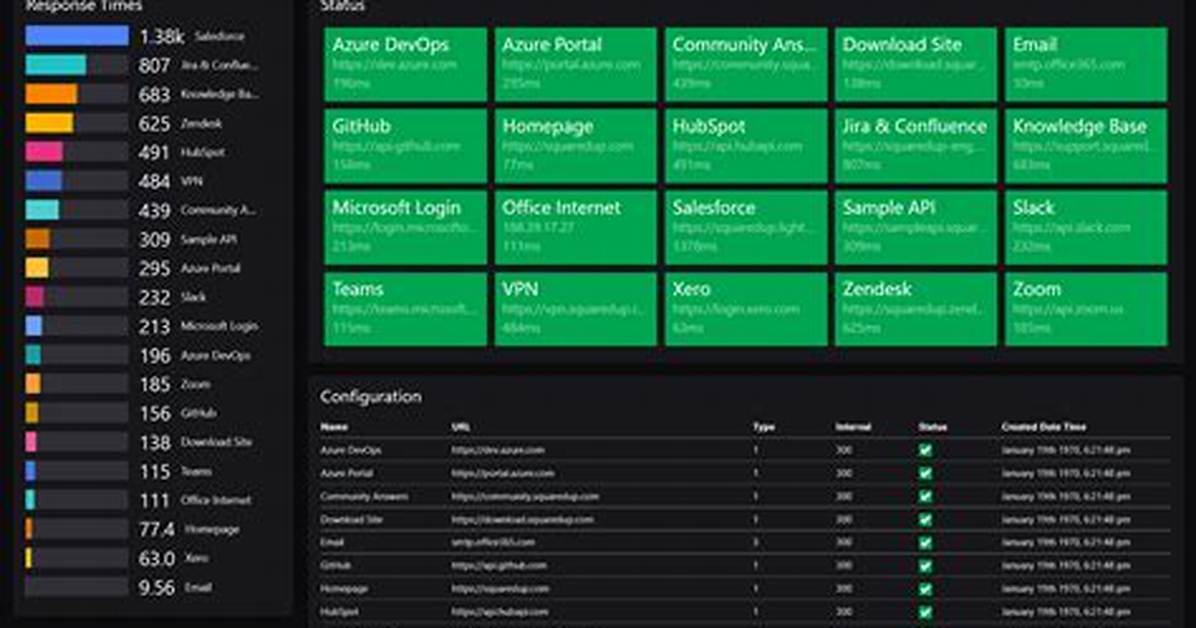Image resolution: width=1196 pixels, height=628 pixels.
Task: Click the 115 value beside Teams
Action: [x=155, y=471]
